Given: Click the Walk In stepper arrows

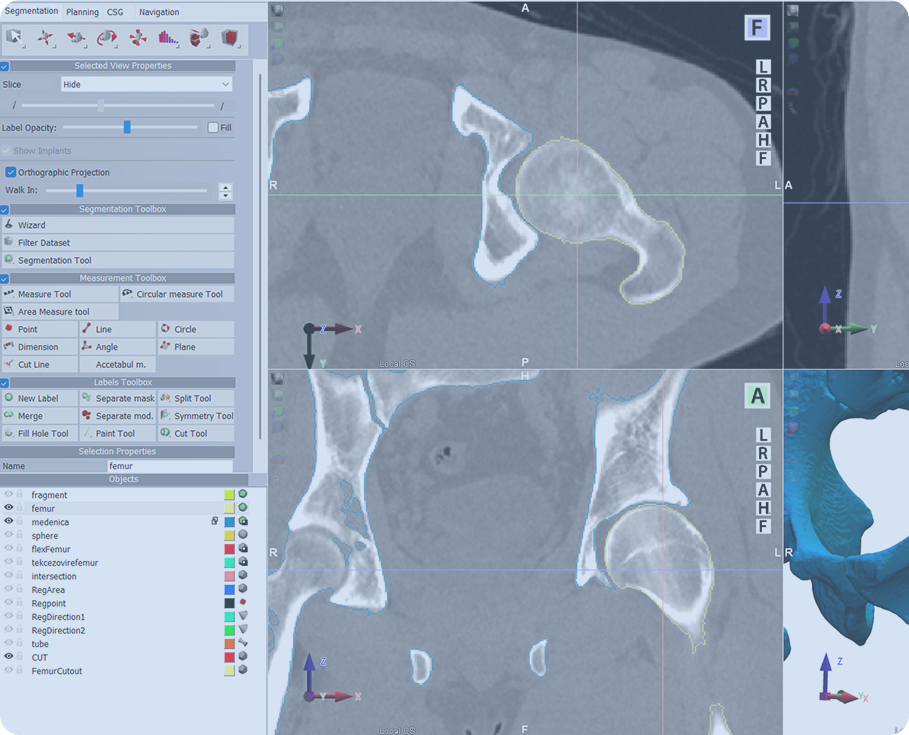Looking at the screenshot, I should (226, 191).
